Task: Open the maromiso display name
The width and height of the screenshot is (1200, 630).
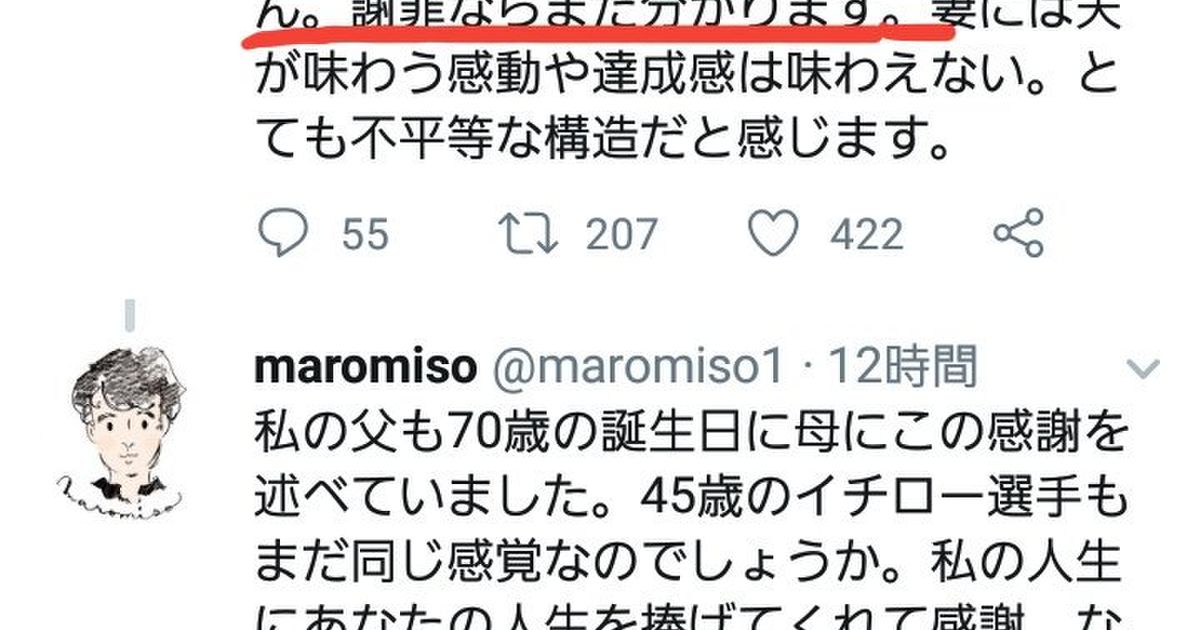Action: (365, 369)
